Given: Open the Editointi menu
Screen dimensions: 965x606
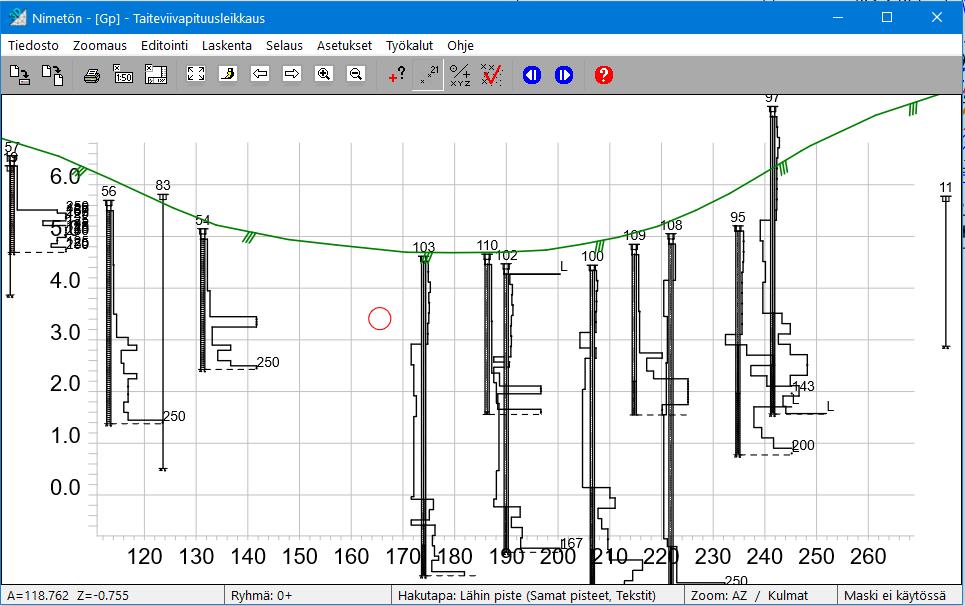Looking at the screenshot, I should coord(164,46).
